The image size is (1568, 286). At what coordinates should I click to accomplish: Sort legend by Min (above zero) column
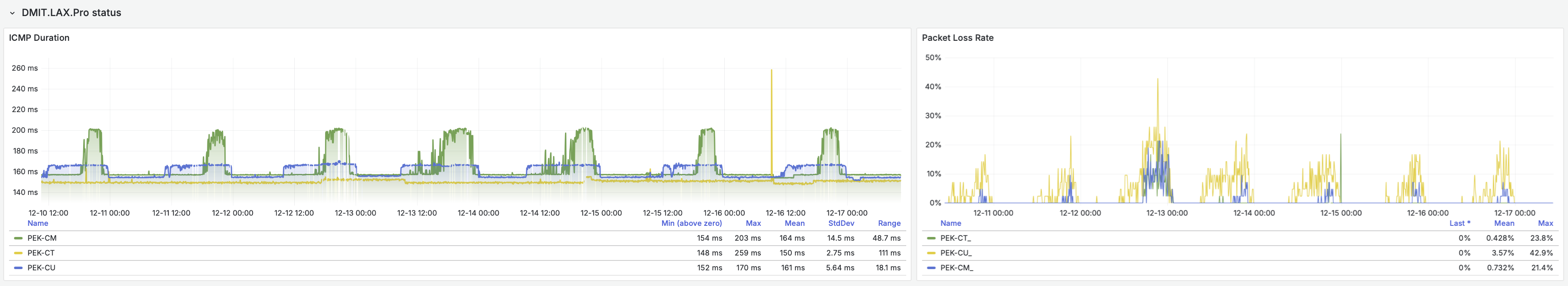(691, 223)
